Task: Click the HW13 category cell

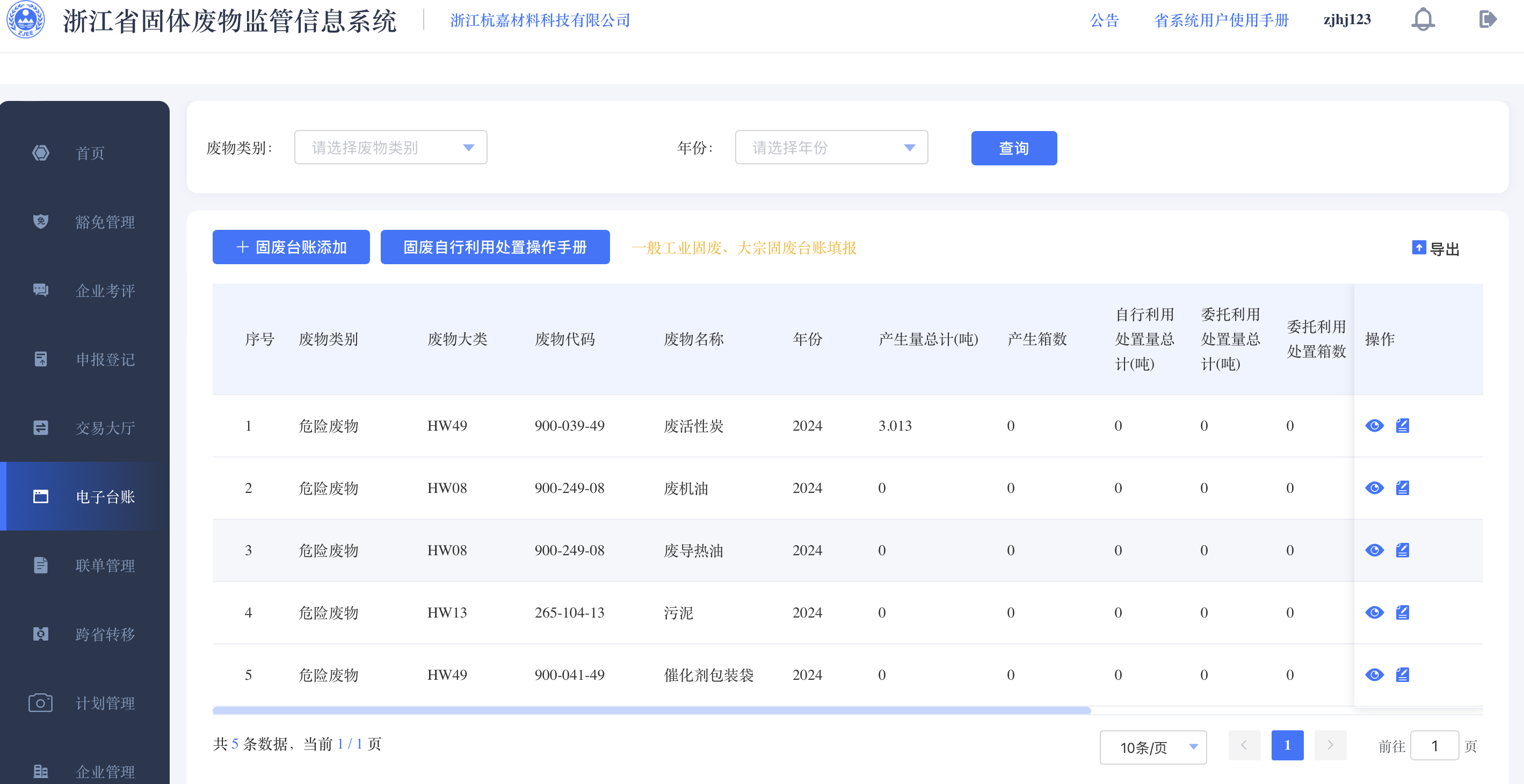Action: tap(447, 612)
